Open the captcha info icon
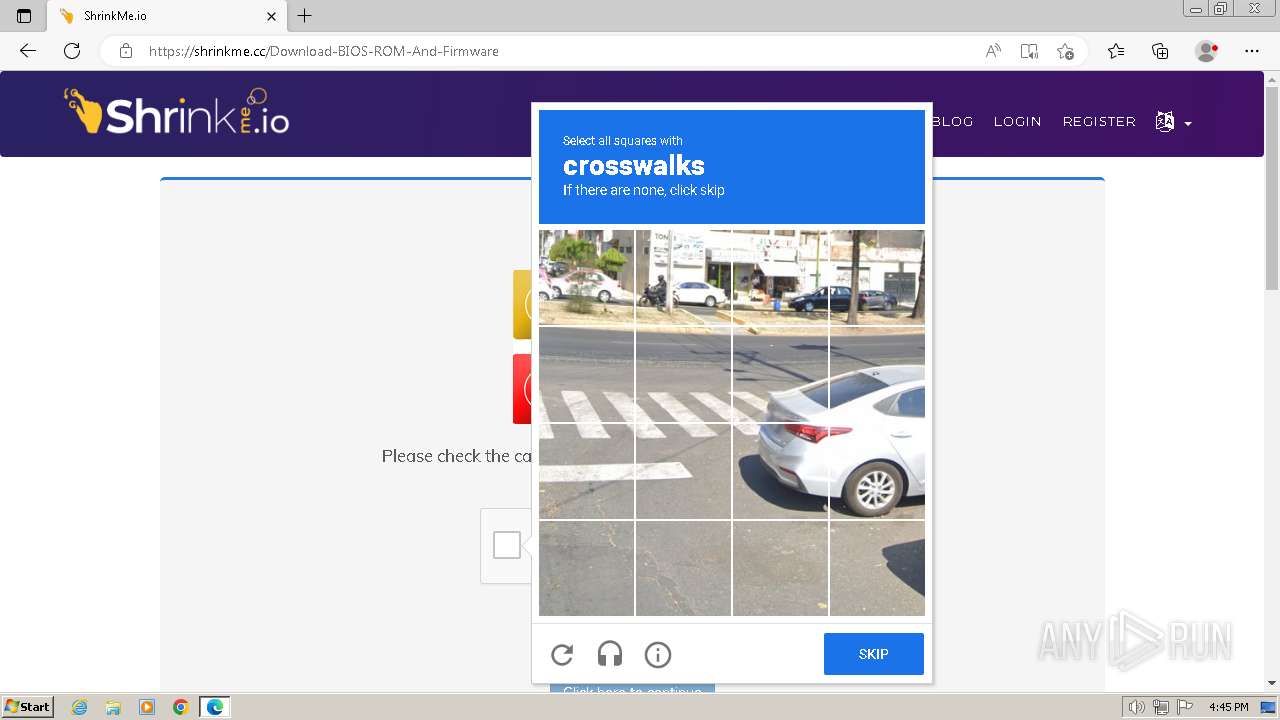Screen dimensions: 1280x720 658,655
